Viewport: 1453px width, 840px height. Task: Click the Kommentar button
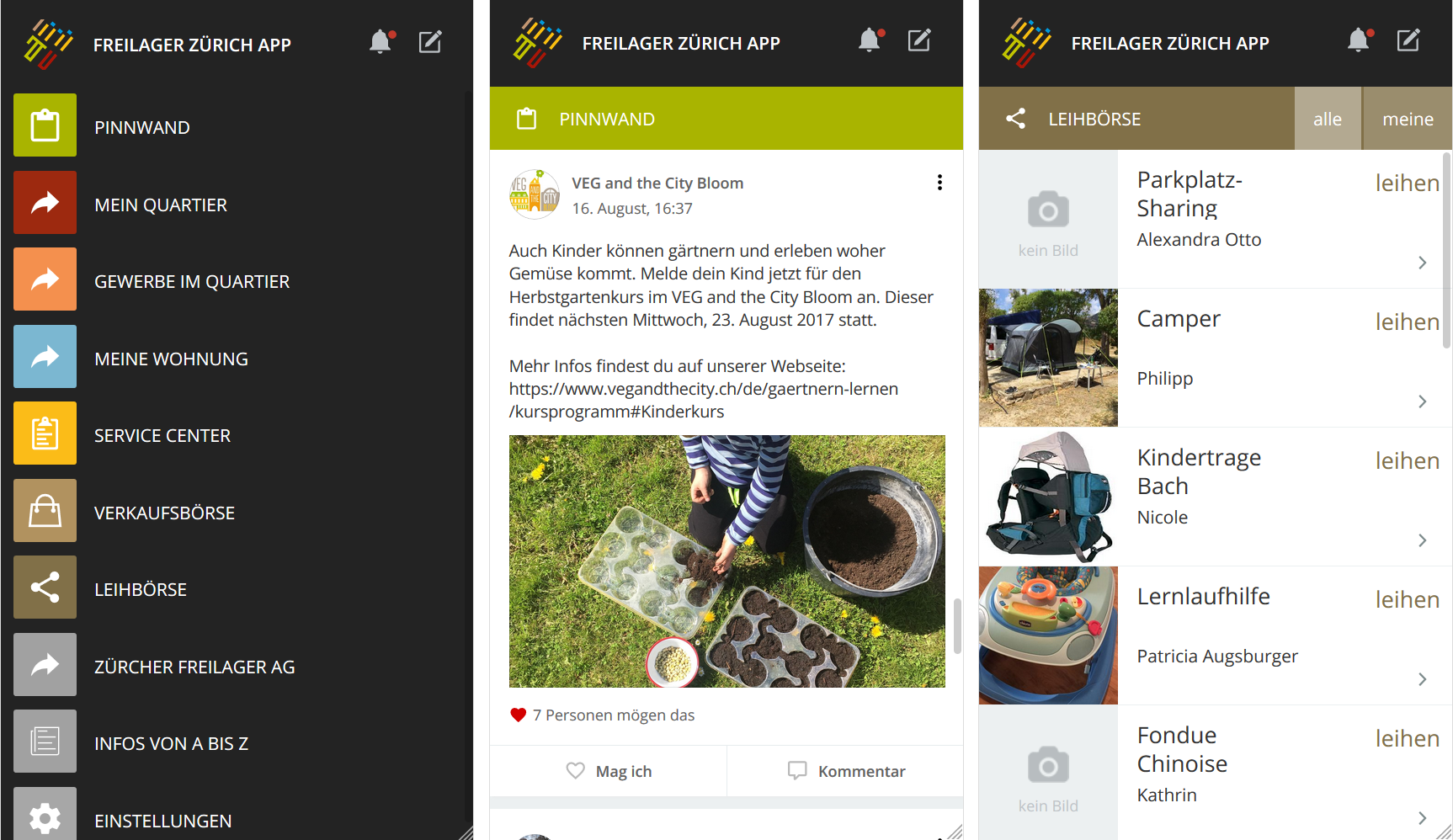click(x=846, y=771)
